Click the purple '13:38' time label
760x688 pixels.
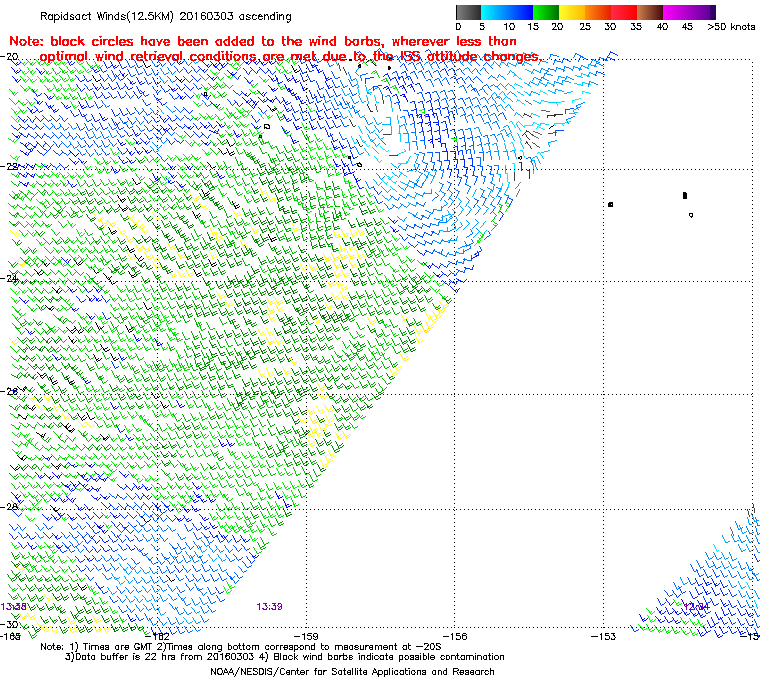[14, 607]
